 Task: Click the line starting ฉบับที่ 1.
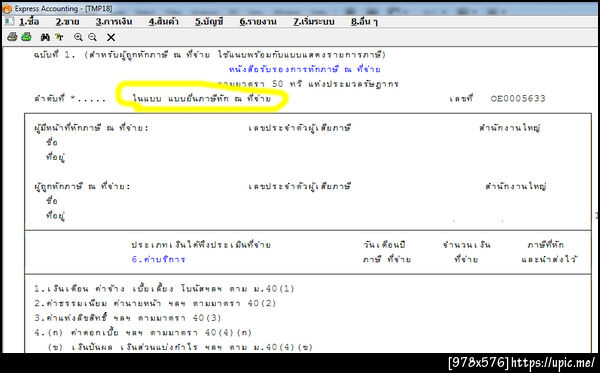[x=210, y=55]
